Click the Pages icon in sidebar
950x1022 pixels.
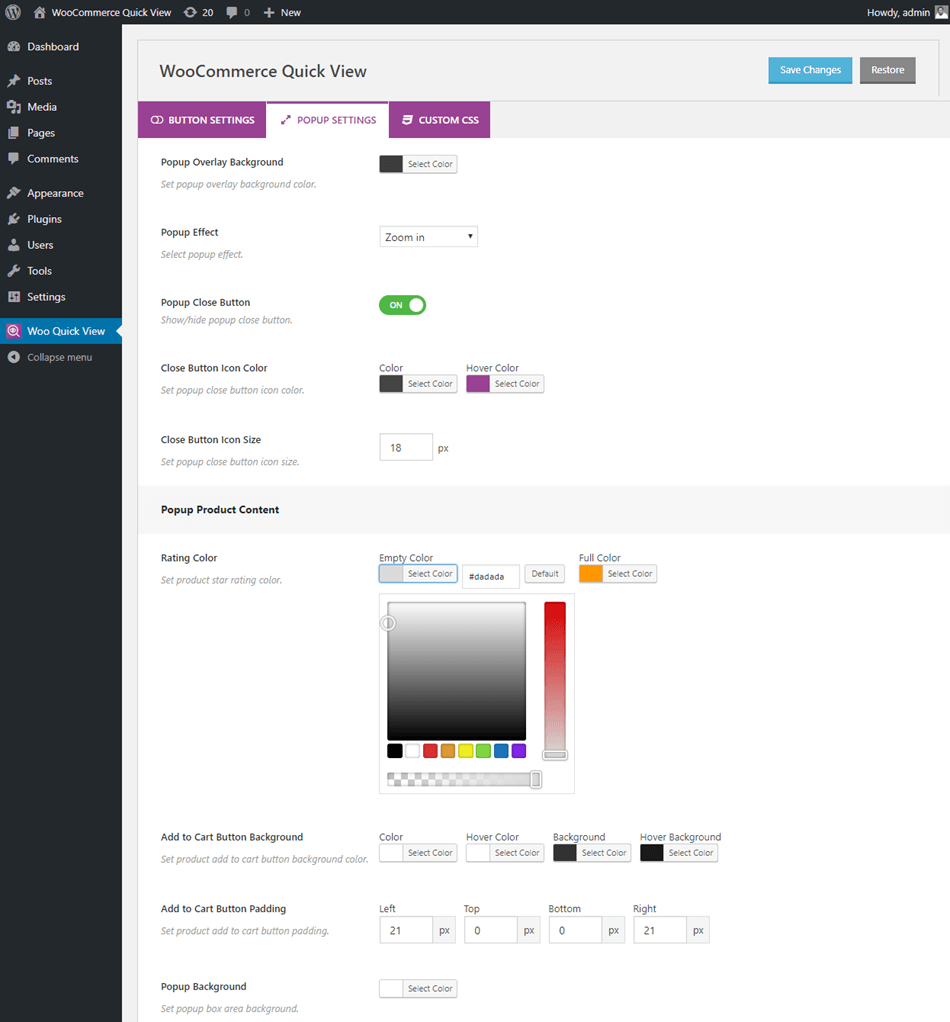pos(14,133)
